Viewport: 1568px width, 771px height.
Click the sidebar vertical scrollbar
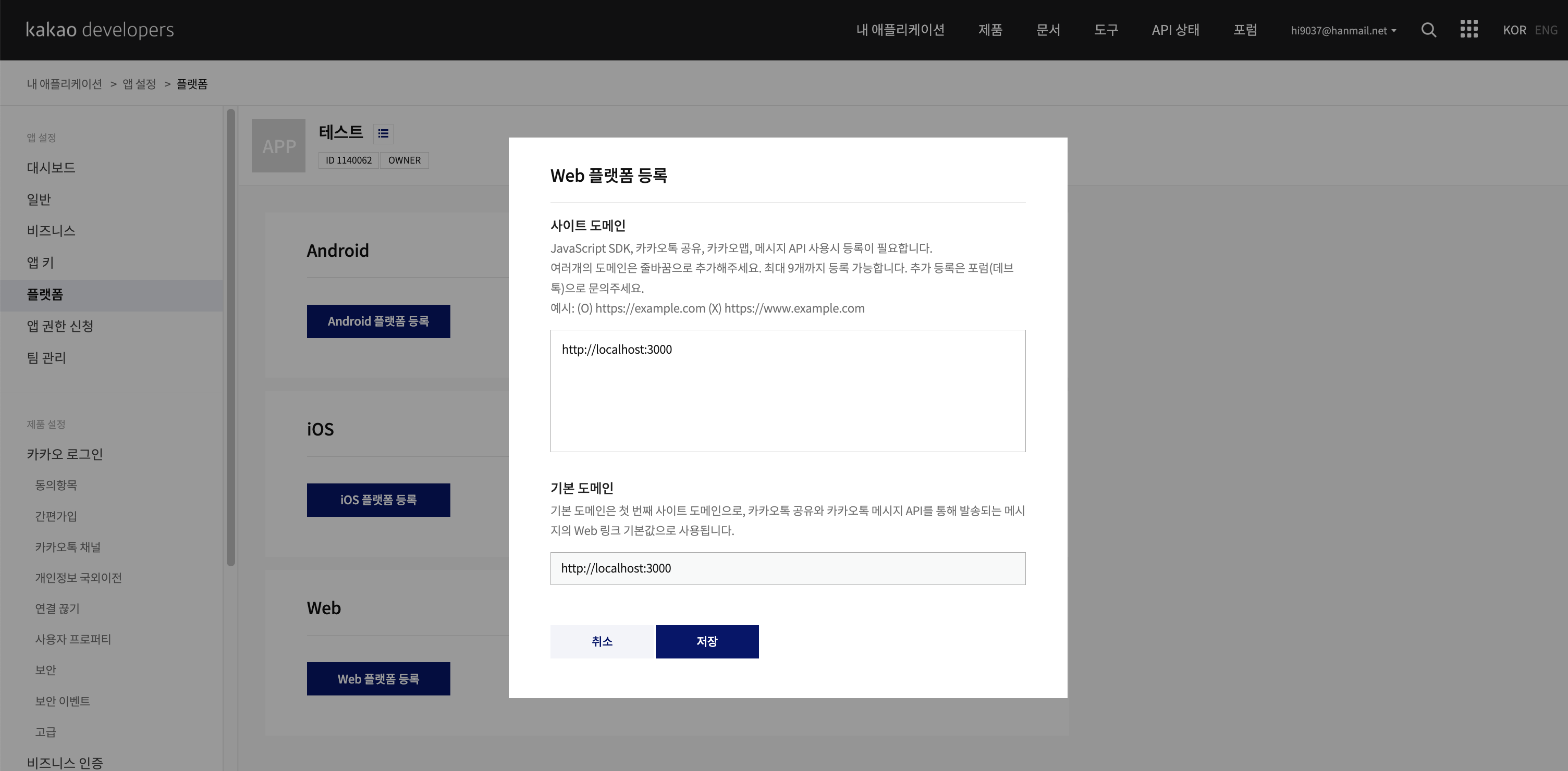(x=231, y=338)
